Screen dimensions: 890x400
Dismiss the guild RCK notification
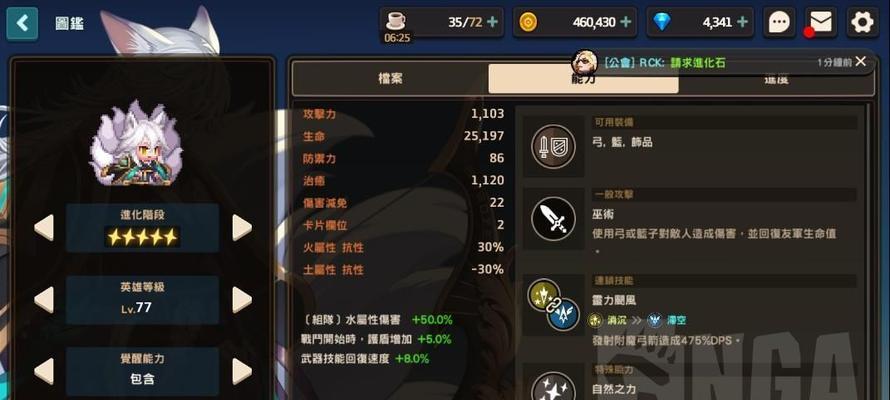pyautogui.click(x=860, y=61)
